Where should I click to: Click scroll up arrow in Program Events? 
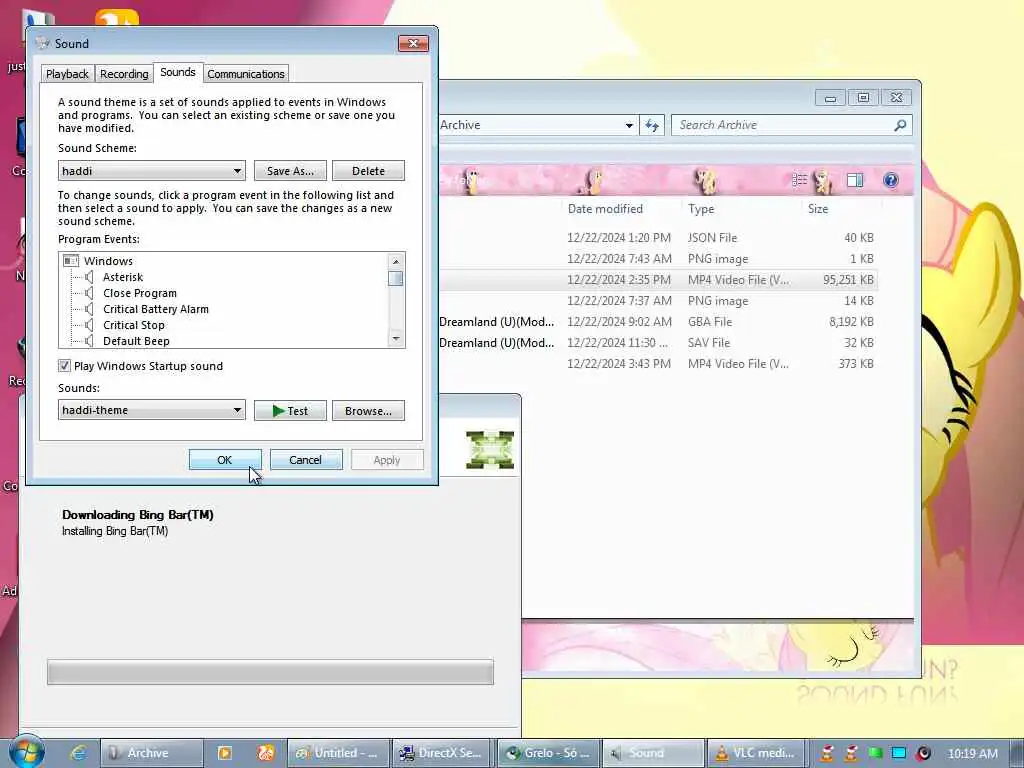click(396, 261)
